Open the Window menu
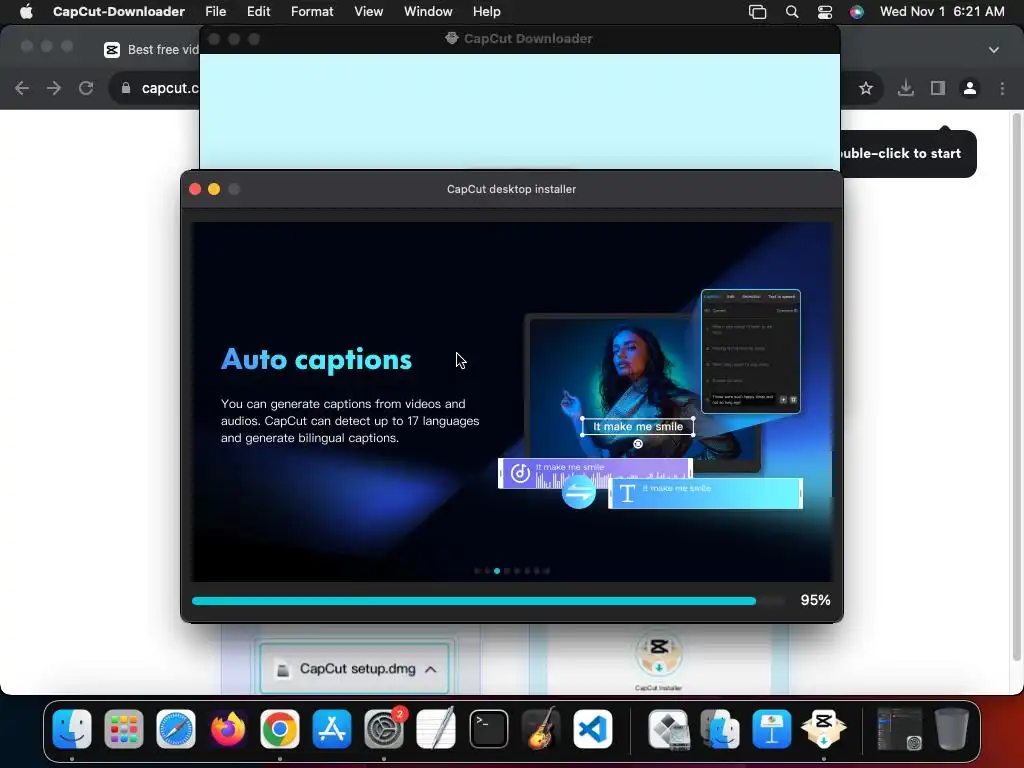The image size is (1024, 768). (x=428, y=12)
